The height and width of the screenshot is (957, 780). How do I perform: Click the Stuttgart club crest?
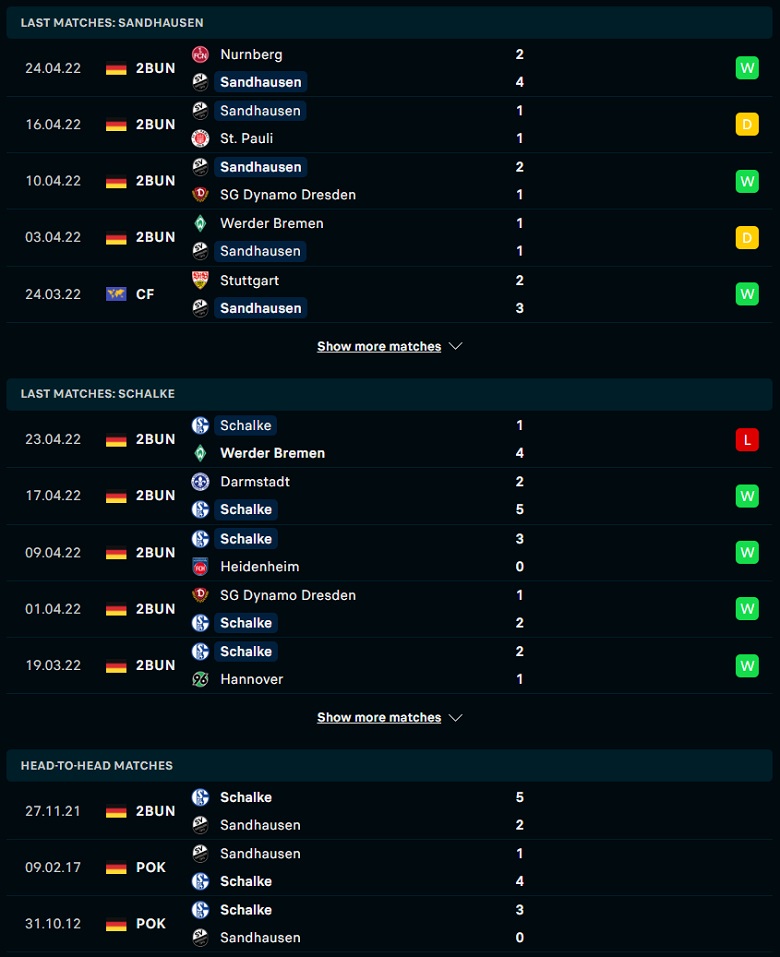pyautogui.click(x=200, y=280)
